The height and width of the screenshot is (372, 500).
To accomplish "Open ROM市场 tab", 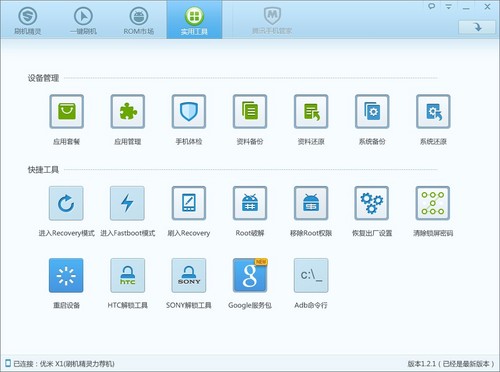I will click(x=139, y=20).
